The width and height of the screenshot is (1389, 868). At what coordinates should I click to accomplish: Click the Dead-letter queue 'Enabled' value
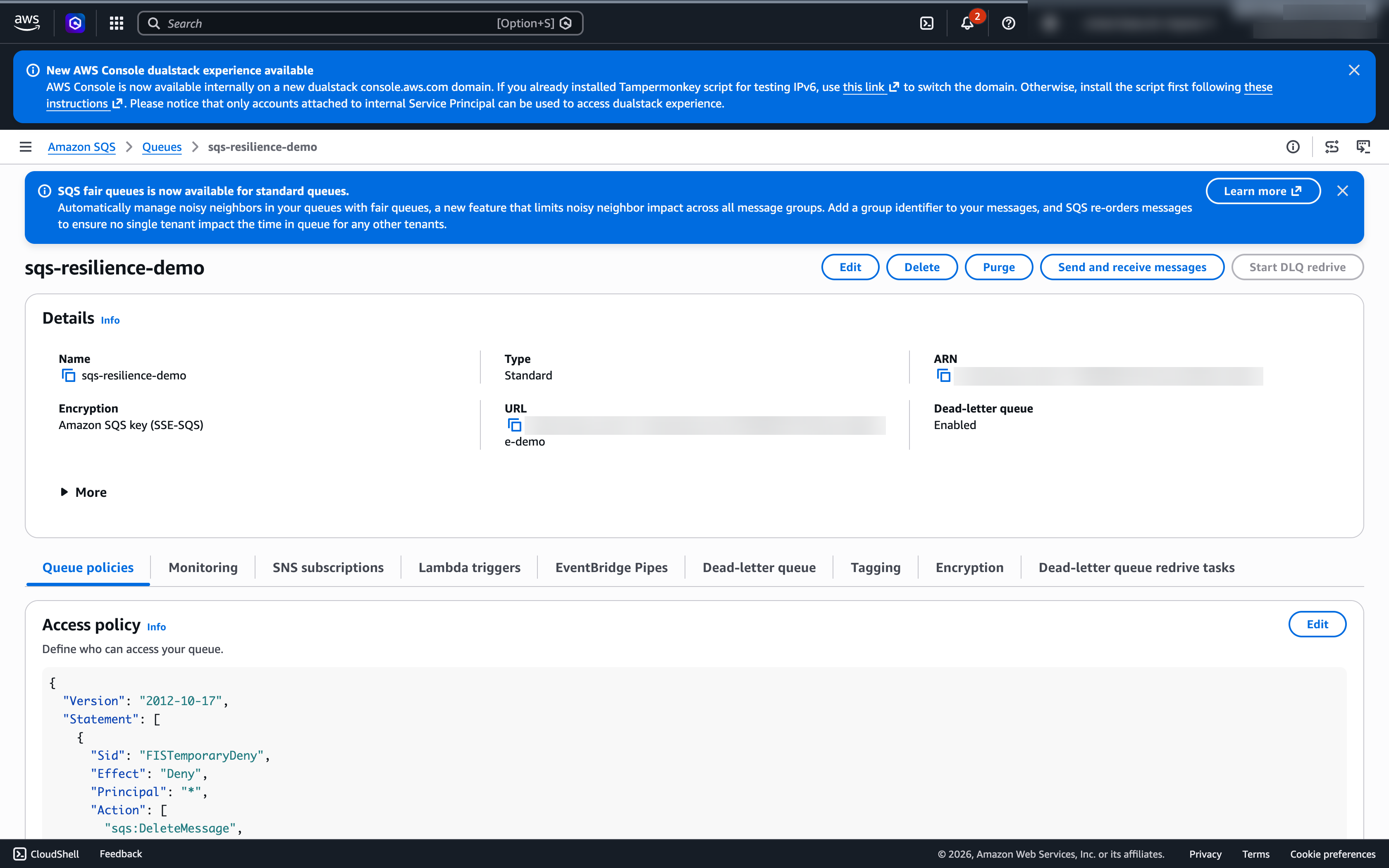955,425
